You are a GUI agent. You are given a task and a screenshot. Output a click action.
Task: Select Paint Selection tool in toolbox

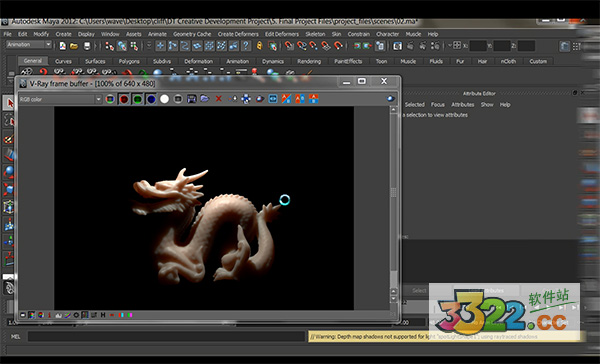click(x=9, y=138)
